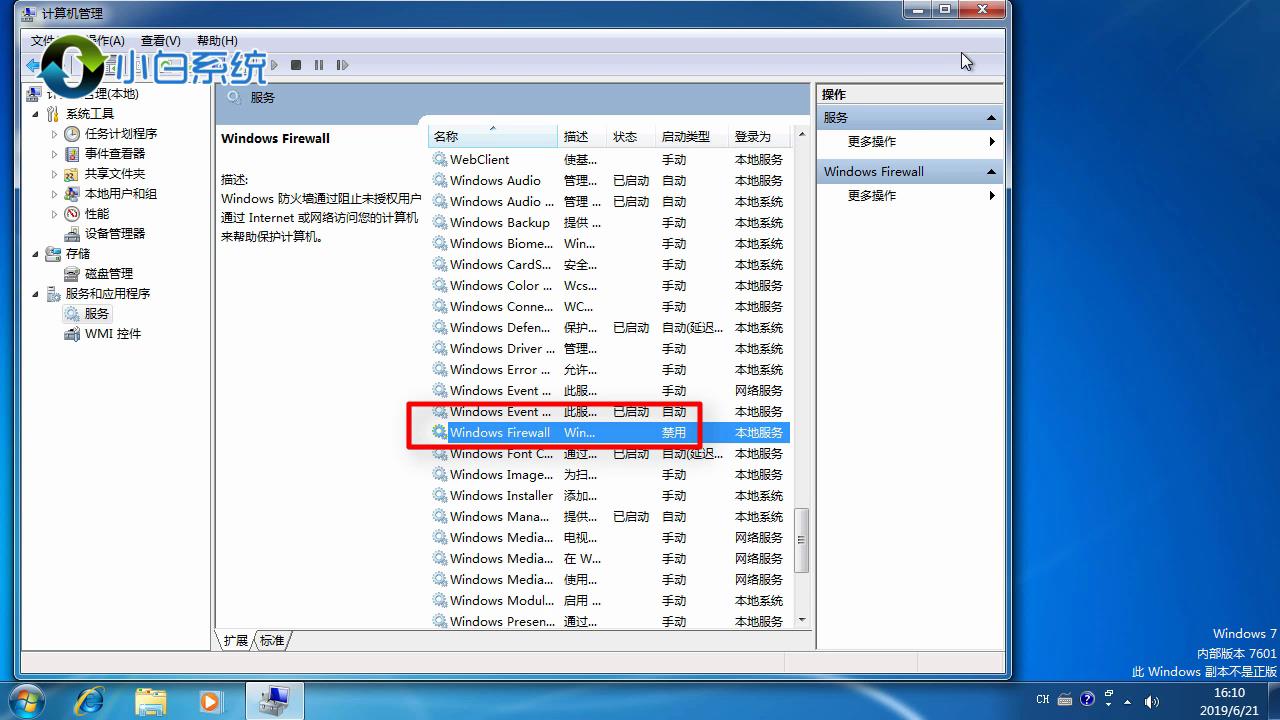
Task: Click the Stop Service toolbar icon
Action: [296, 65]
